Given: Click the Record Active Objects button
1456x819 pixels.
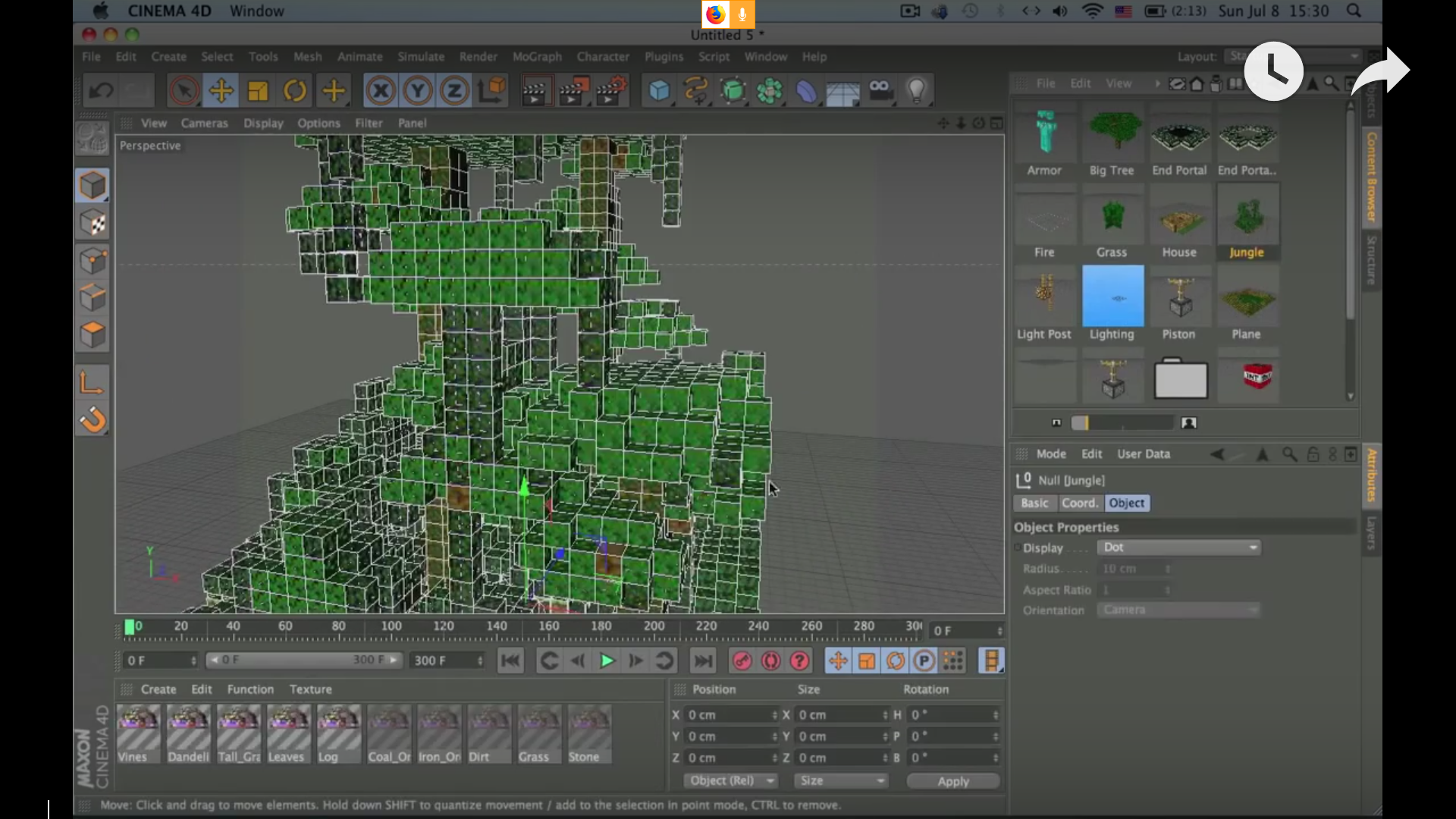Looking at the screenshot, I should pos(742,661).
